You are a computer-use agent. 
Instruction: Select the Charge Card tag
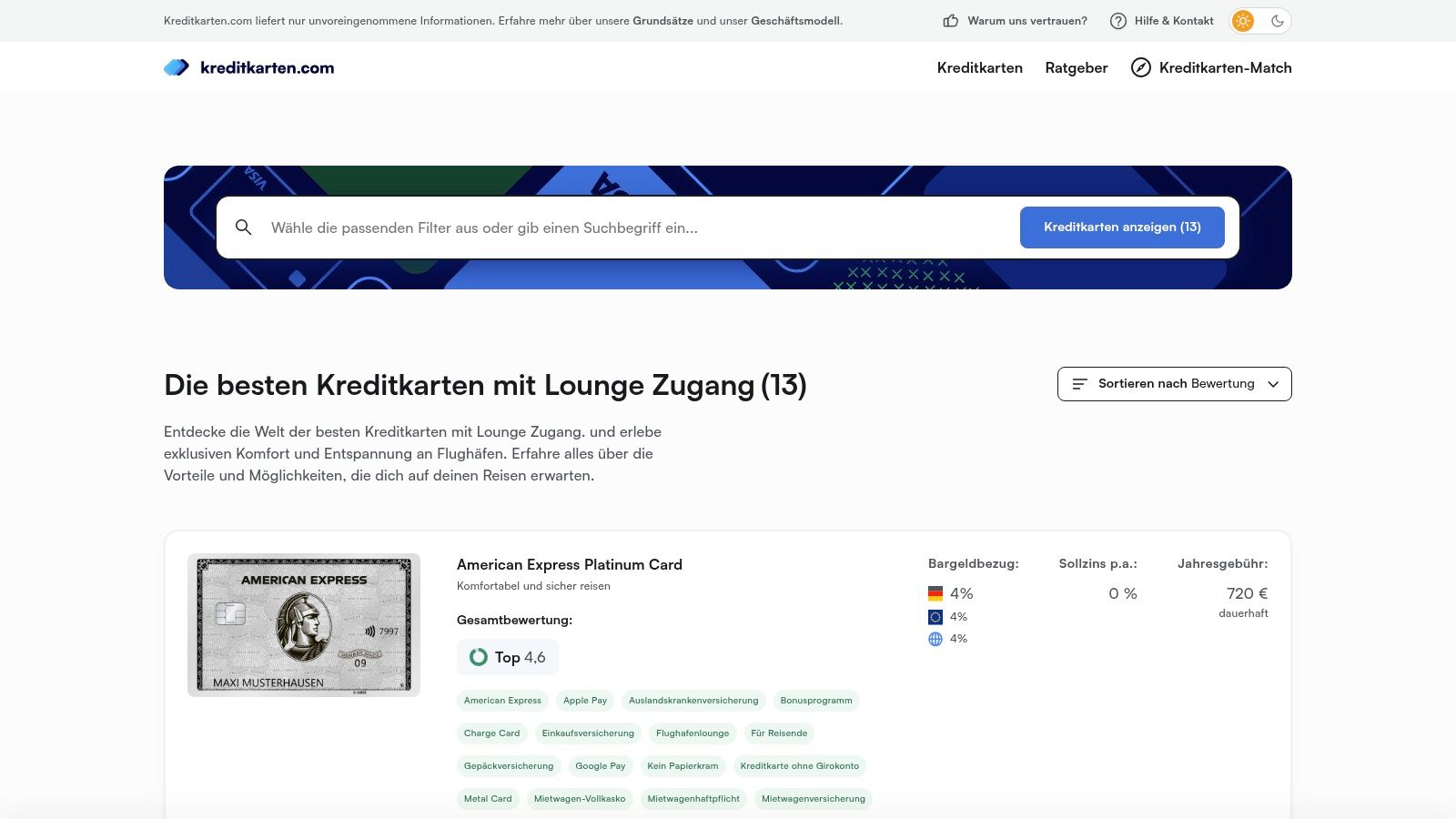point(492,733)
